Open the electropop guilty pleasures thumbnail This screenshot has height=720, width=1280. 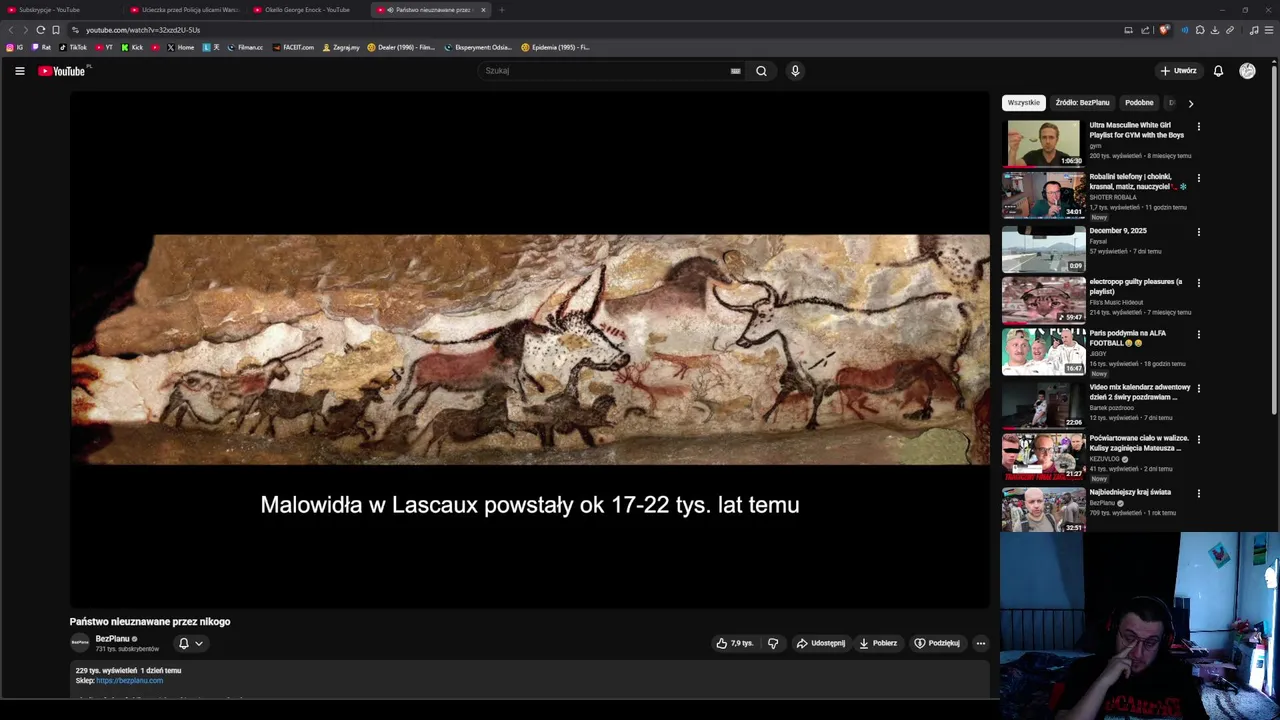click(x=1043, y=299)
